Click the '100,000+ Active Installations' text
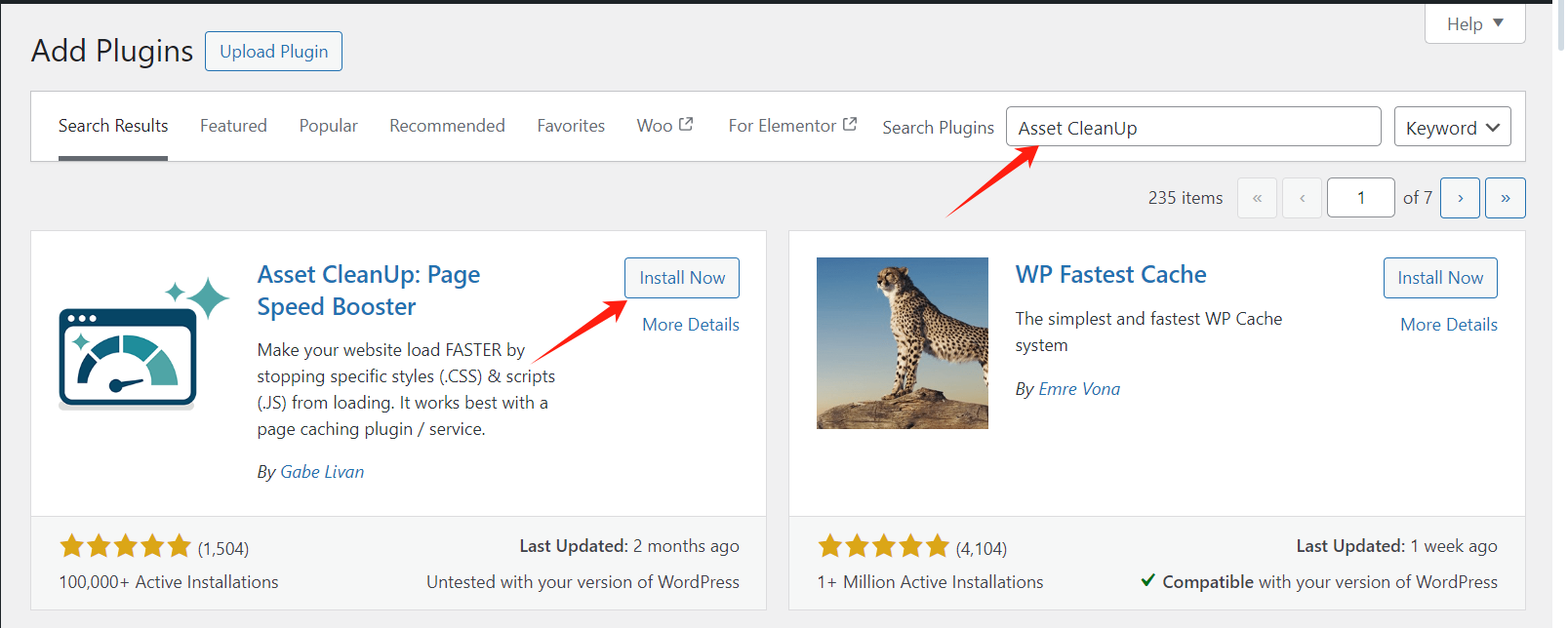Image resolution: width=1568 pixels, height=628 pixels. click(x=169, y=582)
